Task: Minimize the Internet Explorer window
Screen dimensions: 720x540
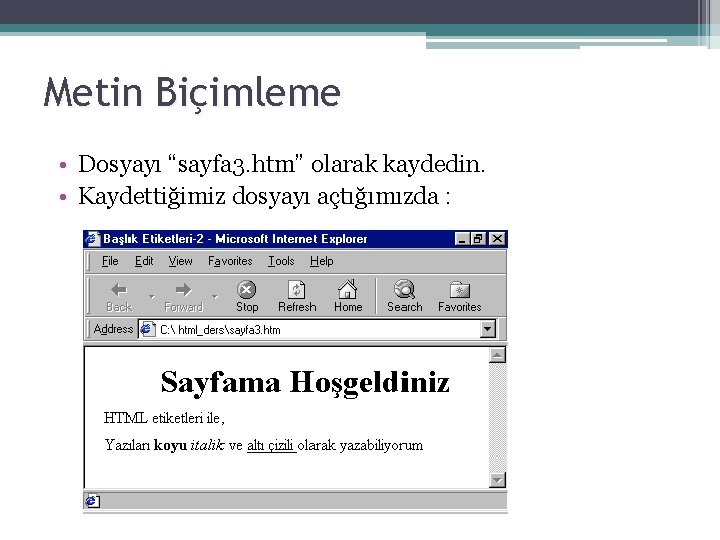Action: tap(462, 239)
